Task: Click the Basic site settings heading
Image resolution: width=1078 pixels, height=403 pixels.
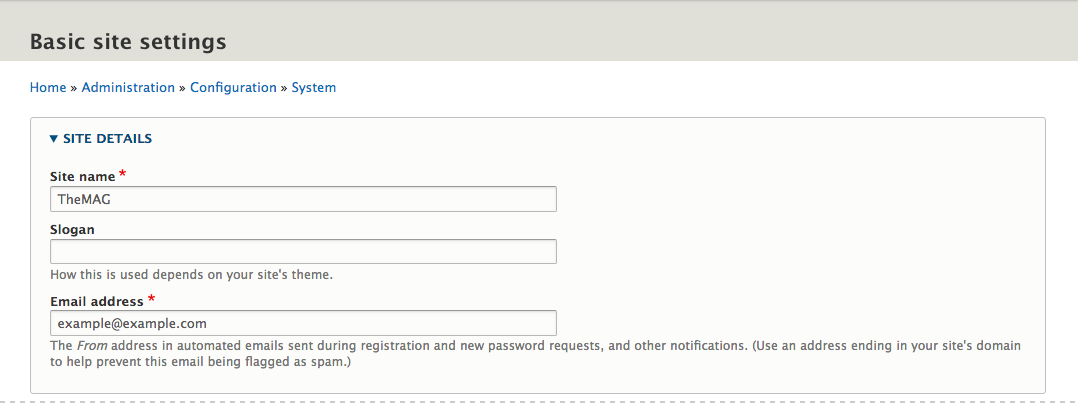Action: pos(128,42)
